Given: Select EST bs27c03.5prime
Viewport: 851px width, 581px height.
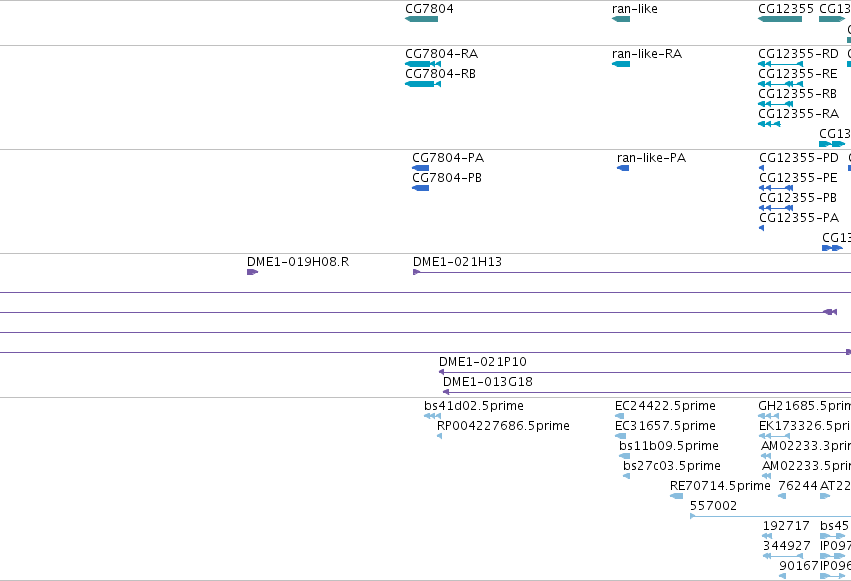Looking at the screenshot, I should pyautogui.click(x=626, y=476).
